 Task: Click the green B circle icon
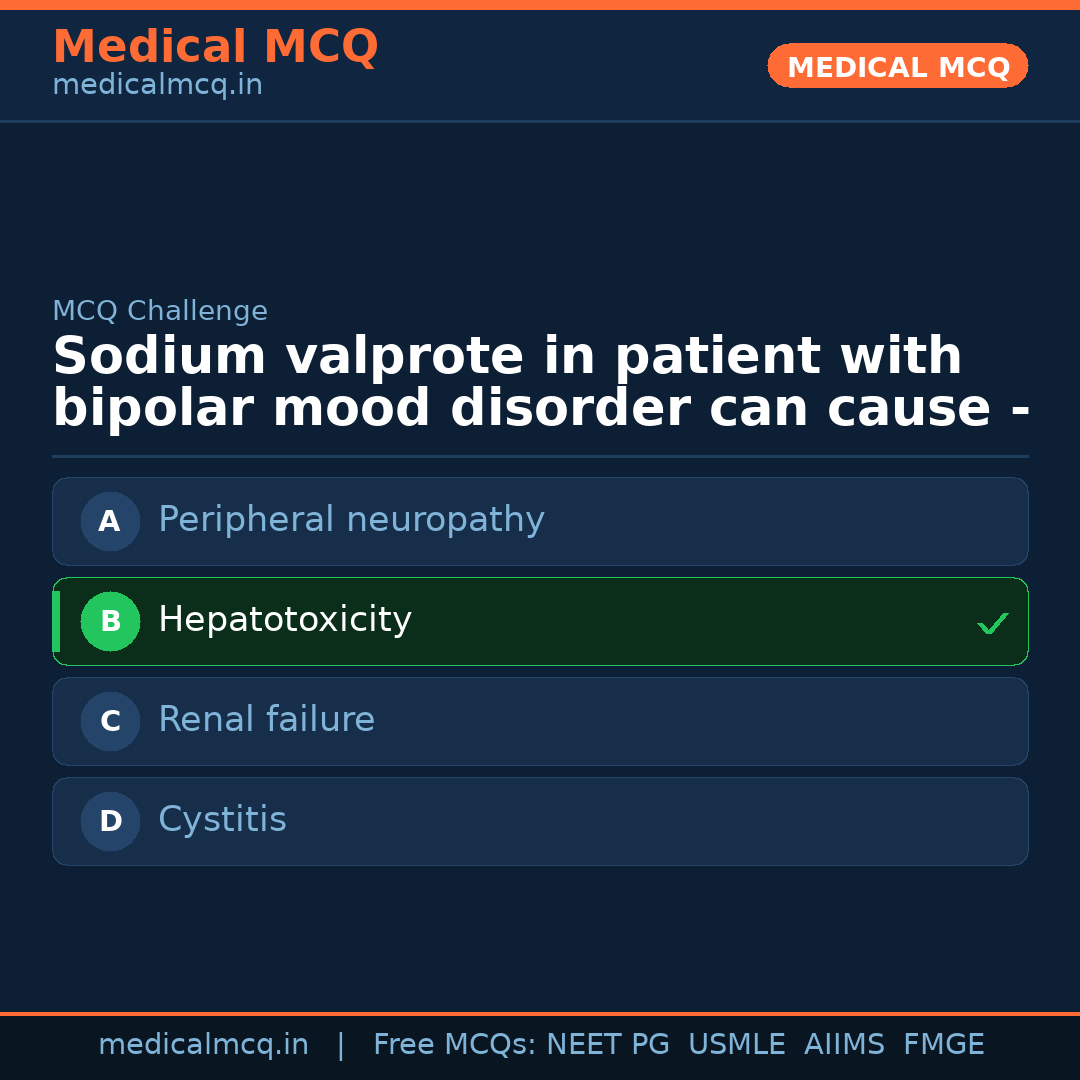coord(110,621)
